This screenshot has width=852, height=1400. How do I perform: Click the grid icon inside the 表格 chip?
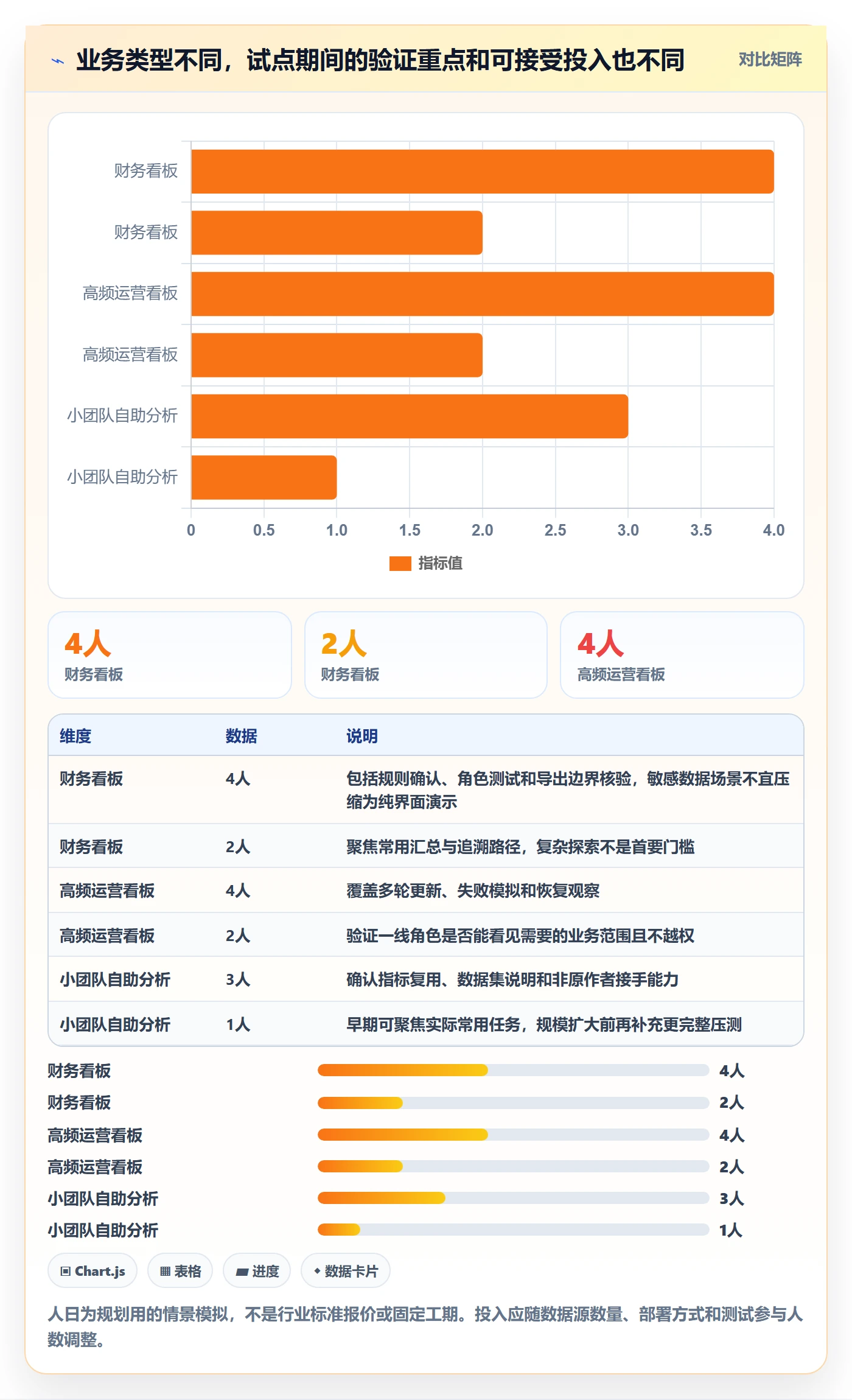(x=165, y=1272)
